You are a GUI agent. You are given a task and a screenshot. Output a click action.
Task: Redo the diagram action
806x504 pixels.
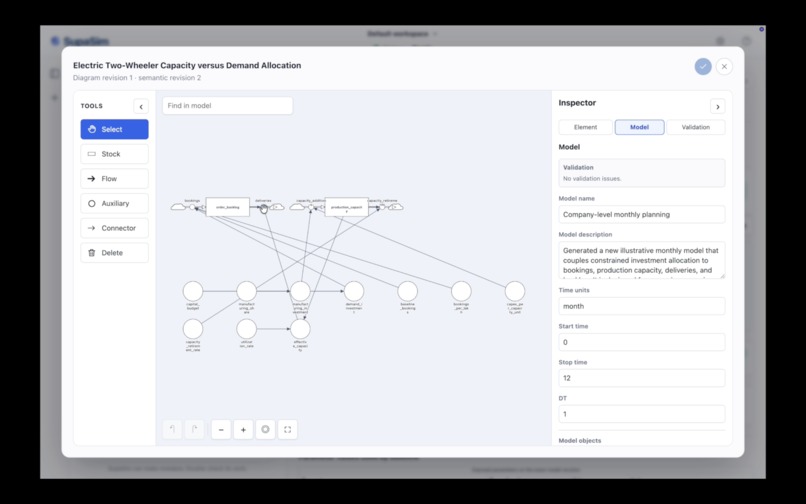(194, 429)
